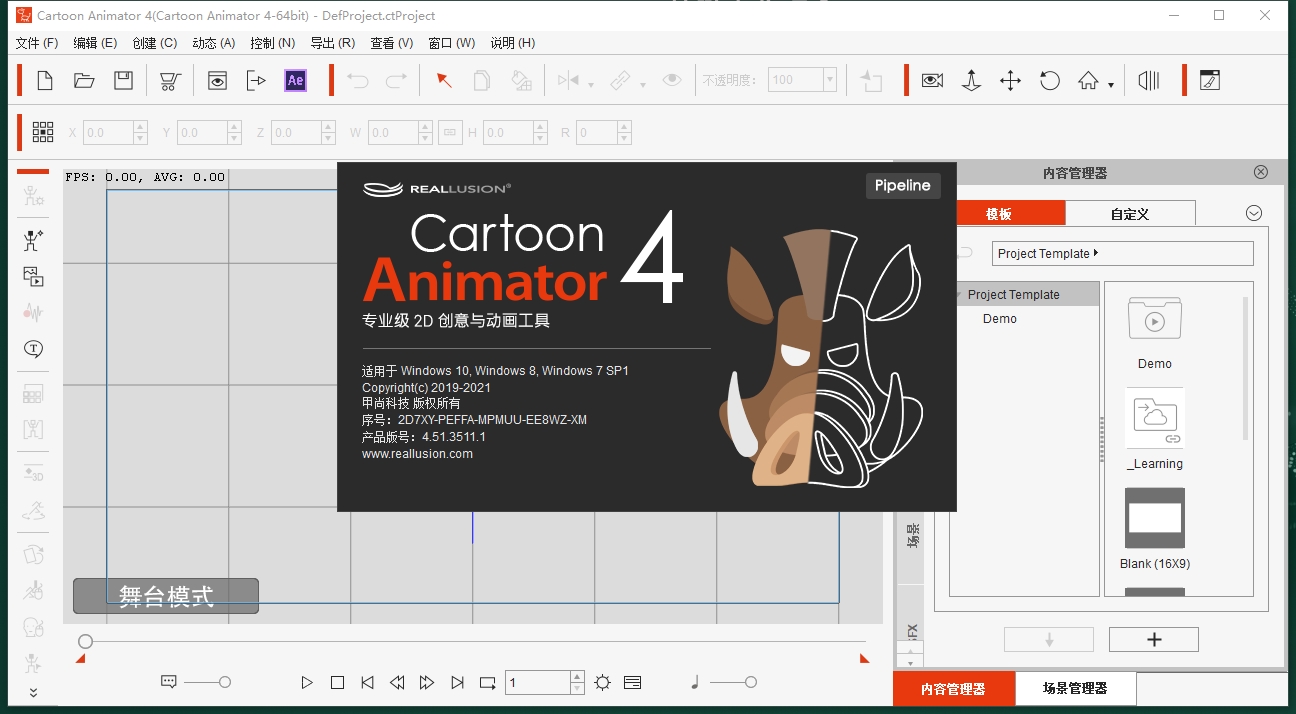Create a new project file
This screenshot has height=714, width=1296.
[44, 81]
